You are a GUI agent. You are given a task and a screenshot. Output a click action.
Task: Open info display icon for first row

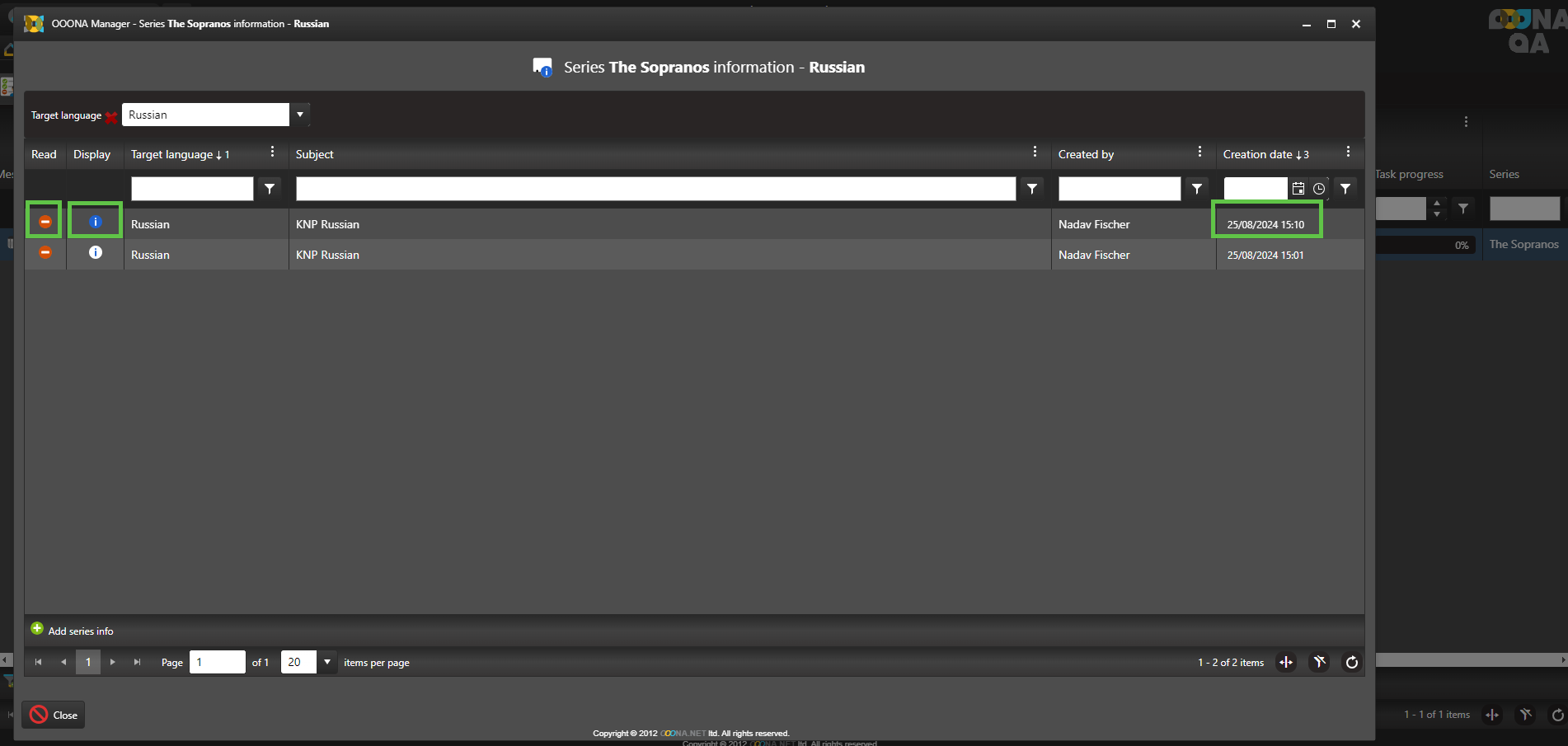click(x=95, y=222)
